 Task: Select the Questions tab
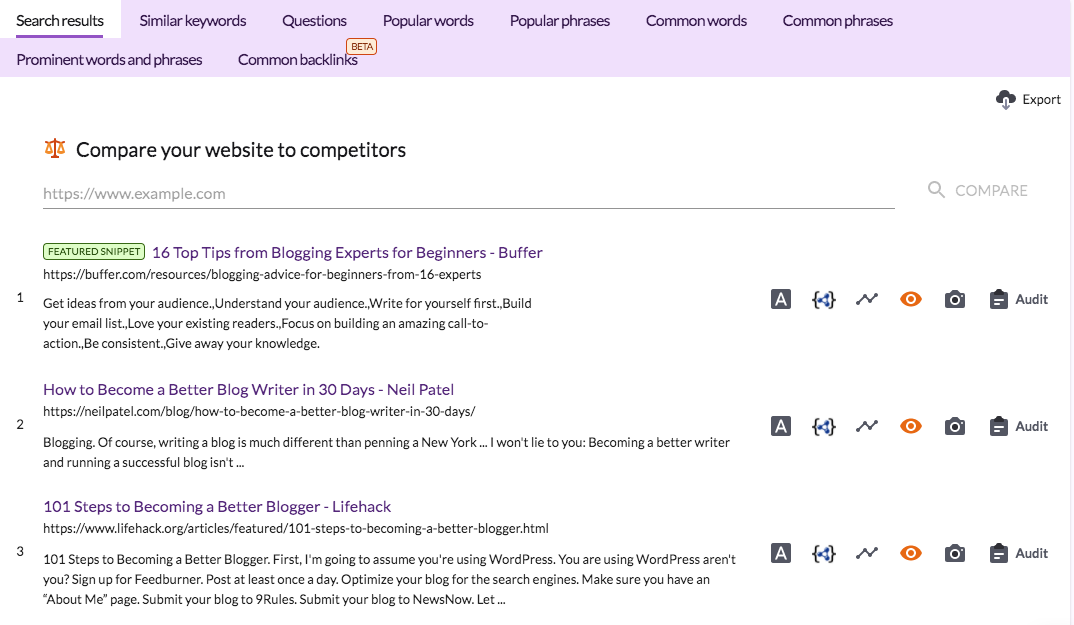(314, 20)
